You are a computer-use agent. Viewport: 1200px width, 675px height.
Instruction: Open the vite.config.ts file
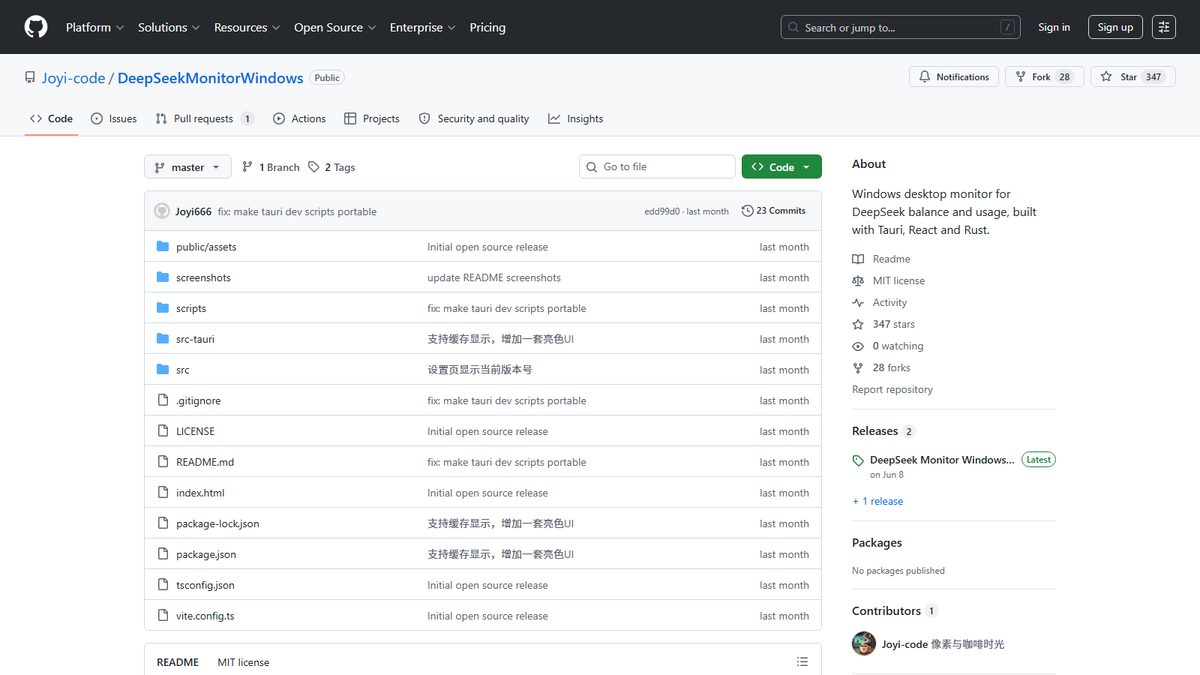[x=205, y=616]
